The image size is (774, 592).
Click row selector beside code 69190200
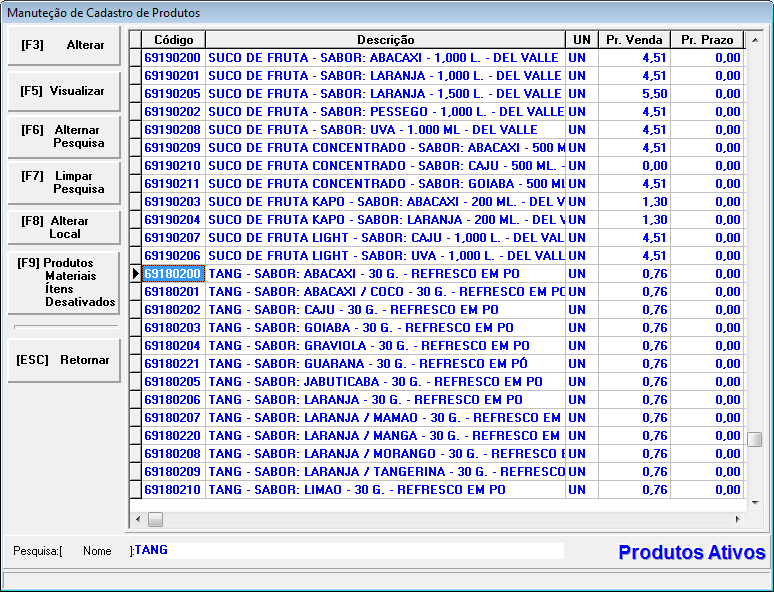pyautogui.click(x=135, y=58)
